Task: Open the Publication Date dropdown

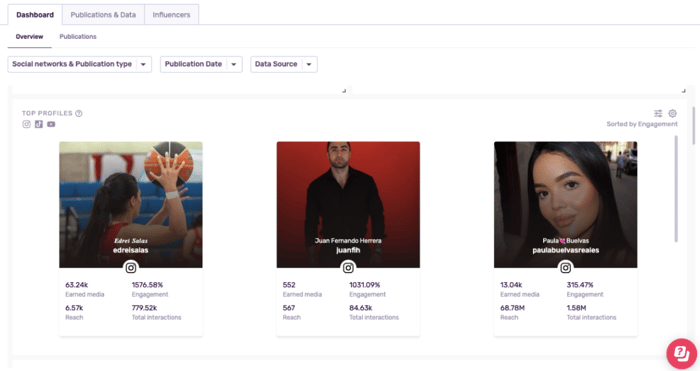Action: (x=201, y=64)
